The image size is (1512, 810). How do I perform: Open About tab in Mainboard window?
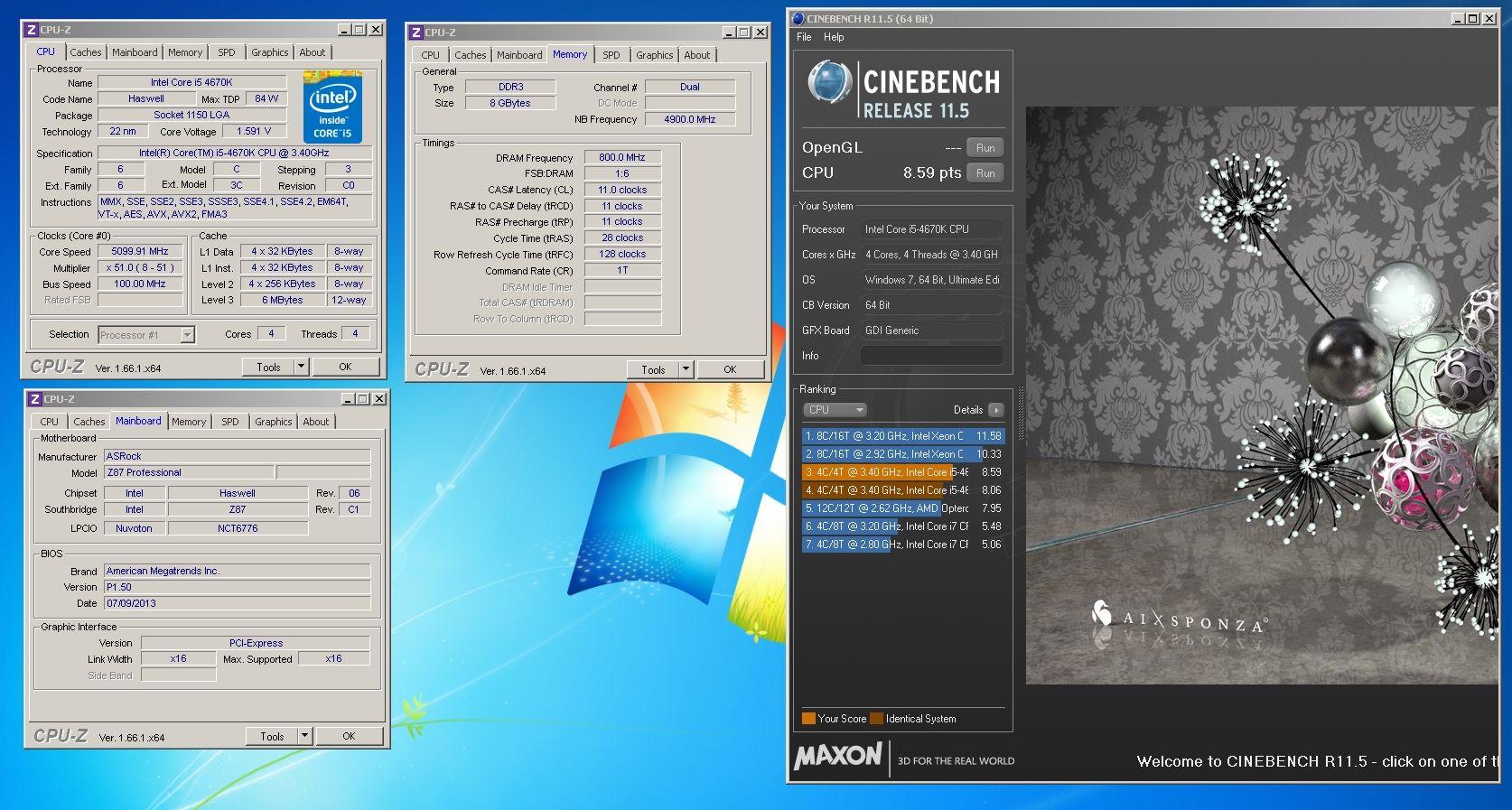point(316,422)
